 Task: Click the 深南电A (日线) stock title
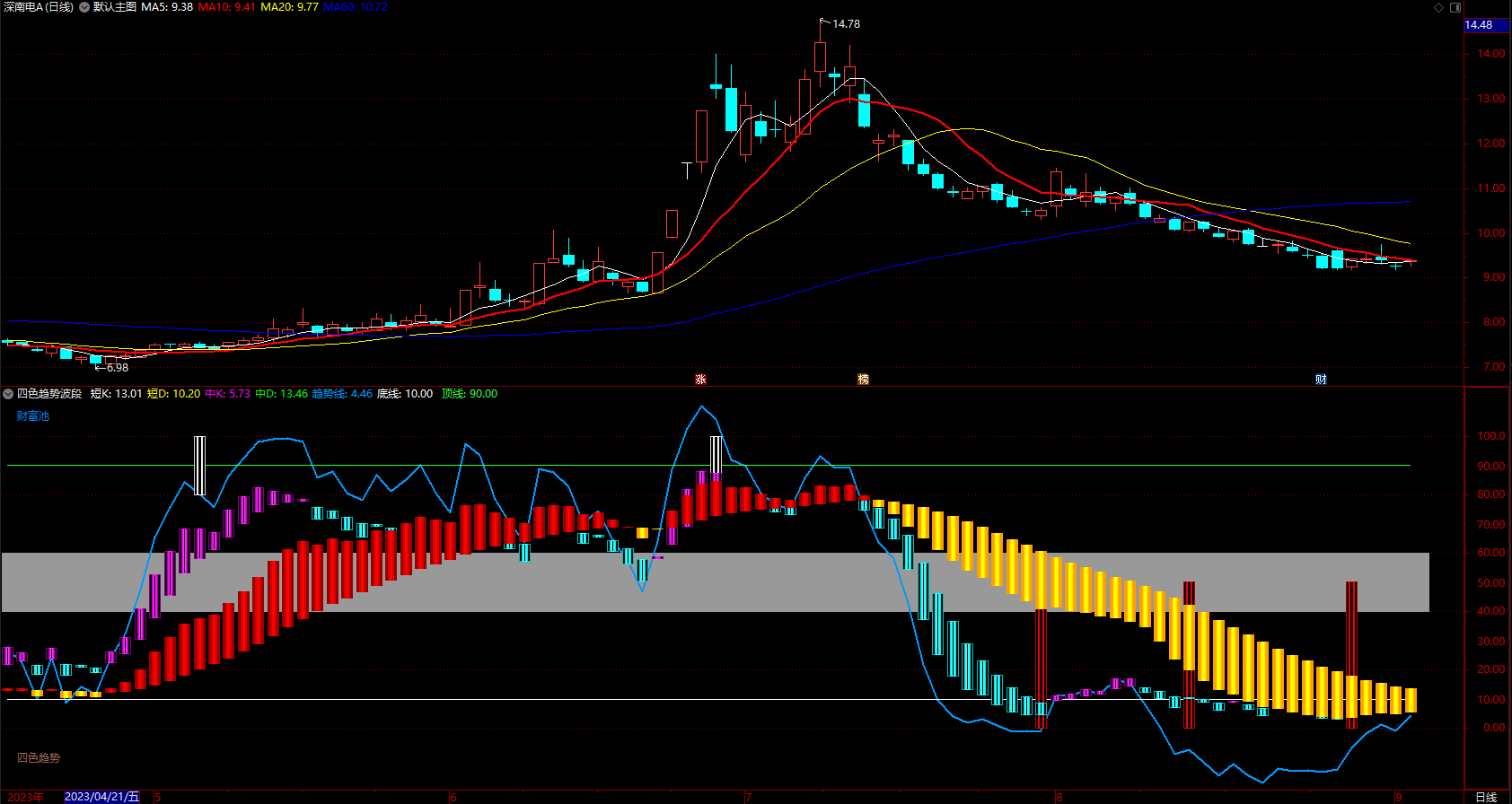coord(38,7)
